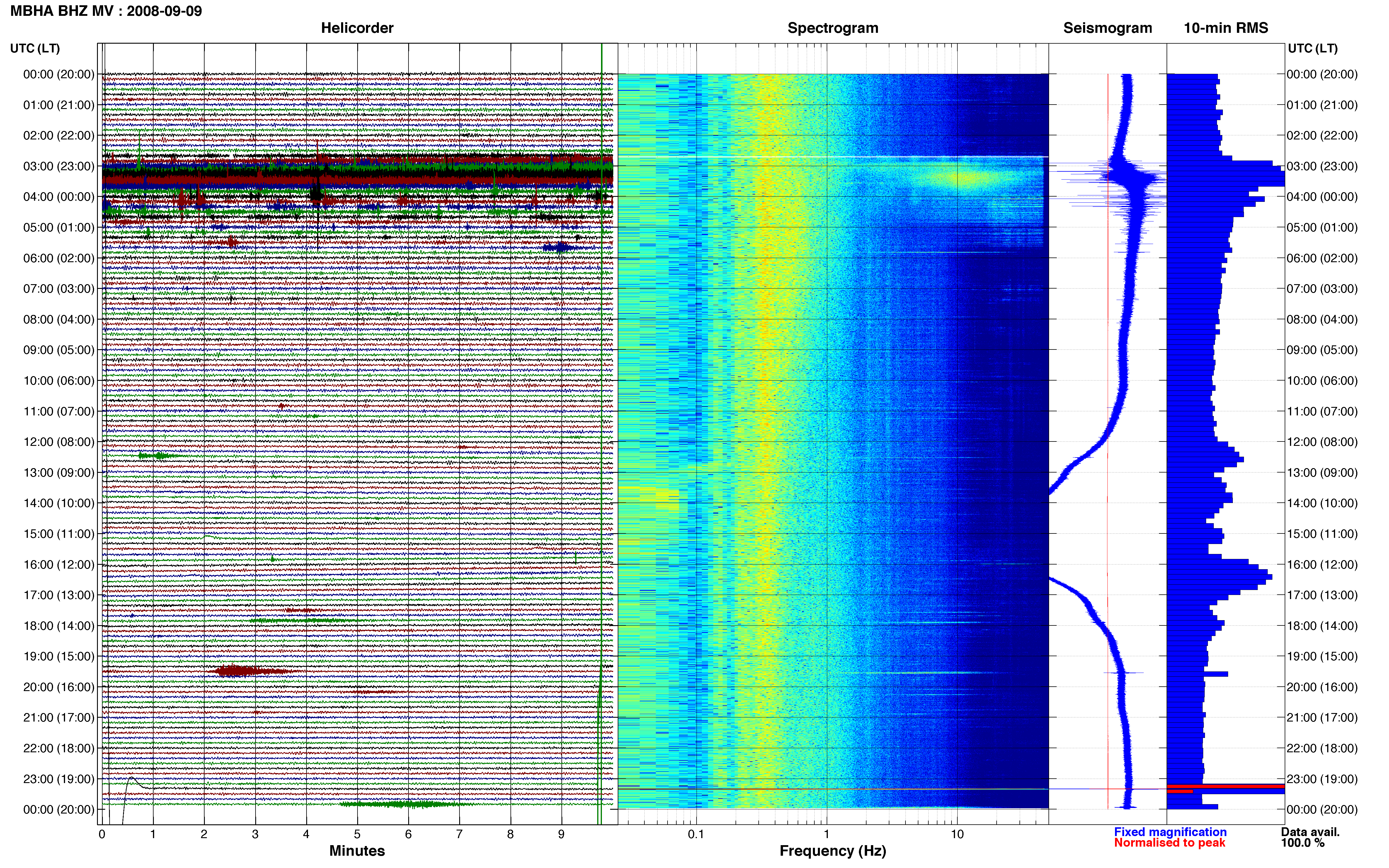Click left axis time label 22:00 (18:00)
The width and height of the screenshot is (1389, 868).
59,748
